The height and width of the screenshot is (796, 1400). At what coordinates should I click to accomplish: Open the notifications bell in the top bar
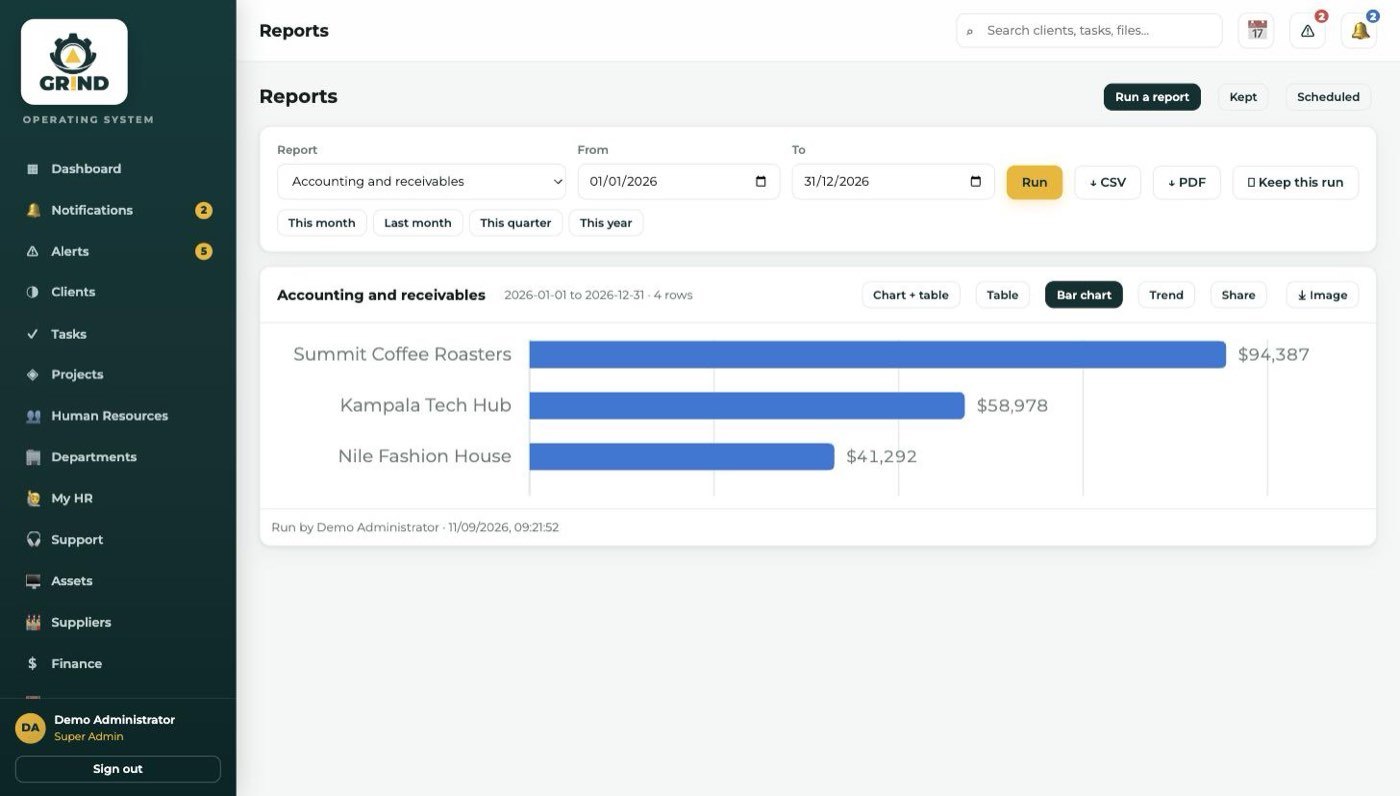pyautogui.click(x=1359, y=31)
